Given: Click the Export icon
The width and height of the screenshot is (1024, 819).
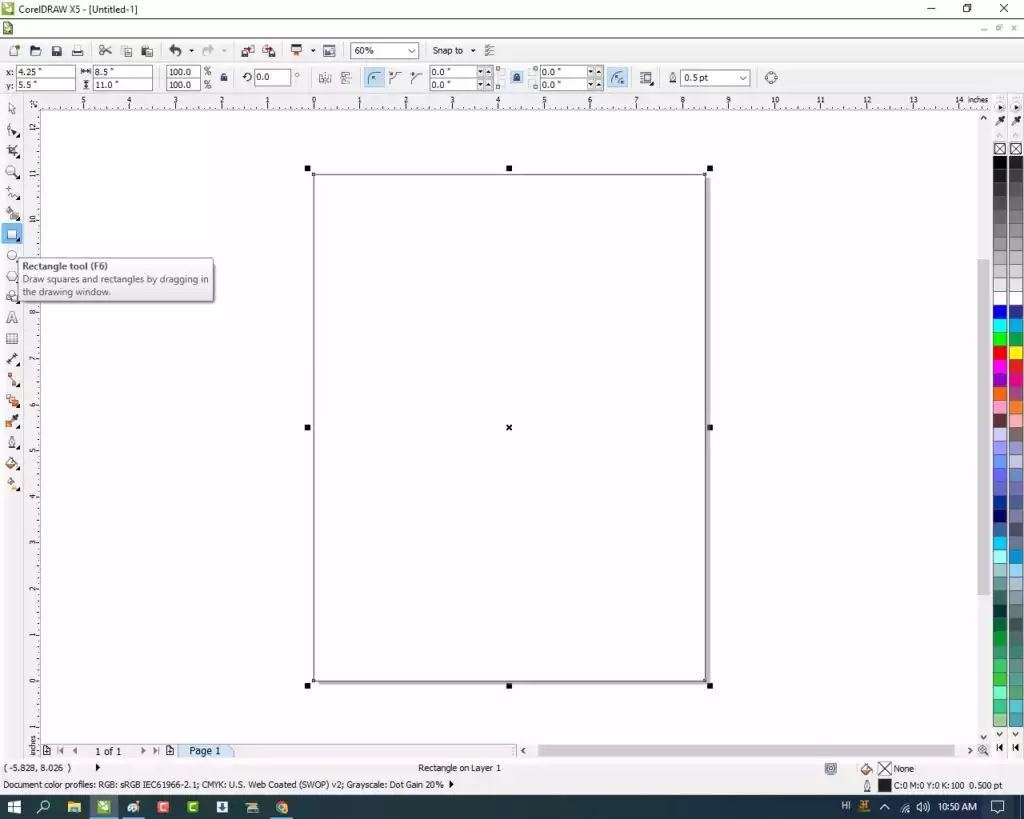Looking at the screenshot, I should pyautogui.click(x=268, y=50).
